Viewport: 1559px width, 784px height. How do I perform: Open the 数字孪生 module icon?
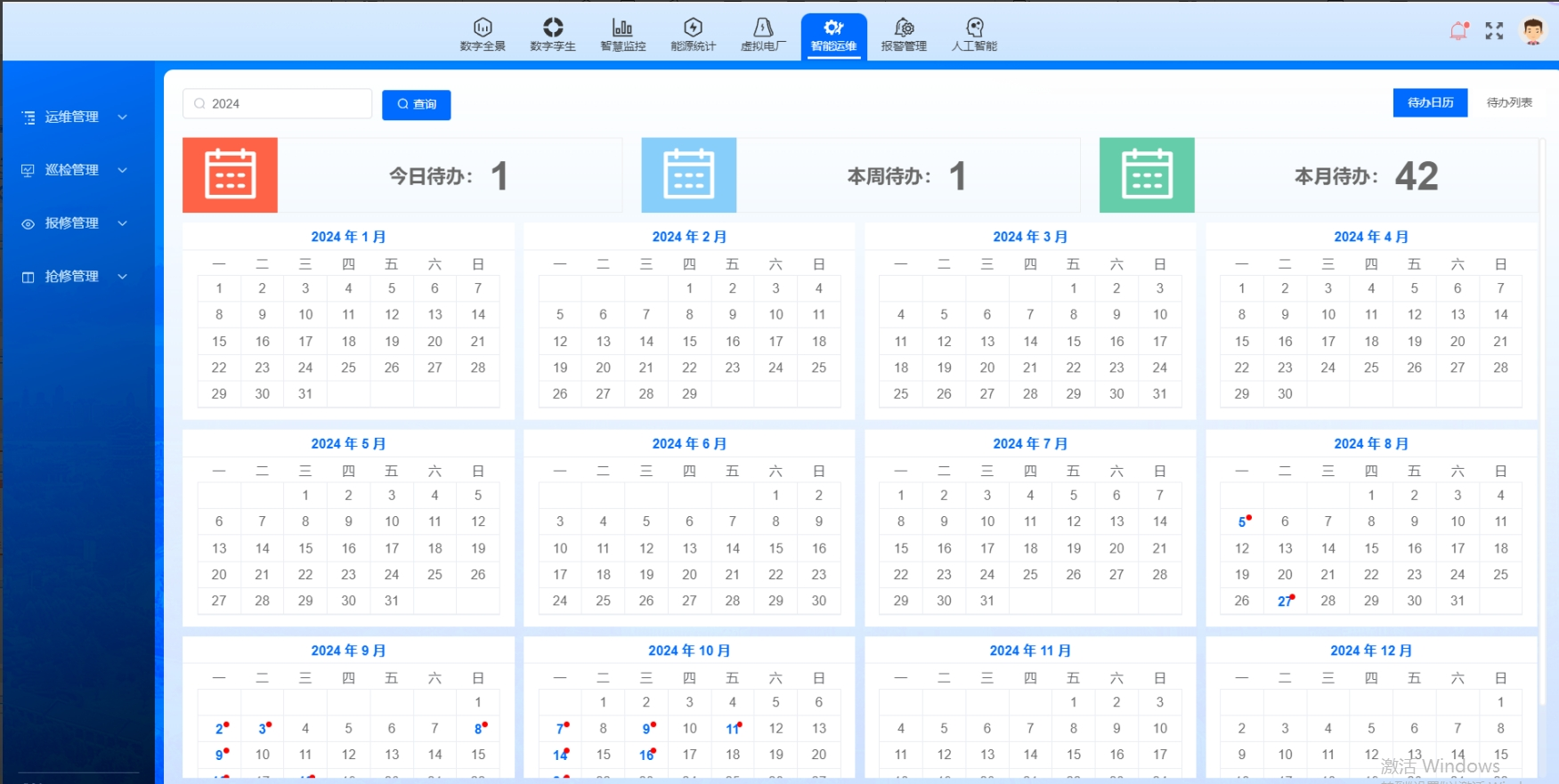[x=553, y=28]
